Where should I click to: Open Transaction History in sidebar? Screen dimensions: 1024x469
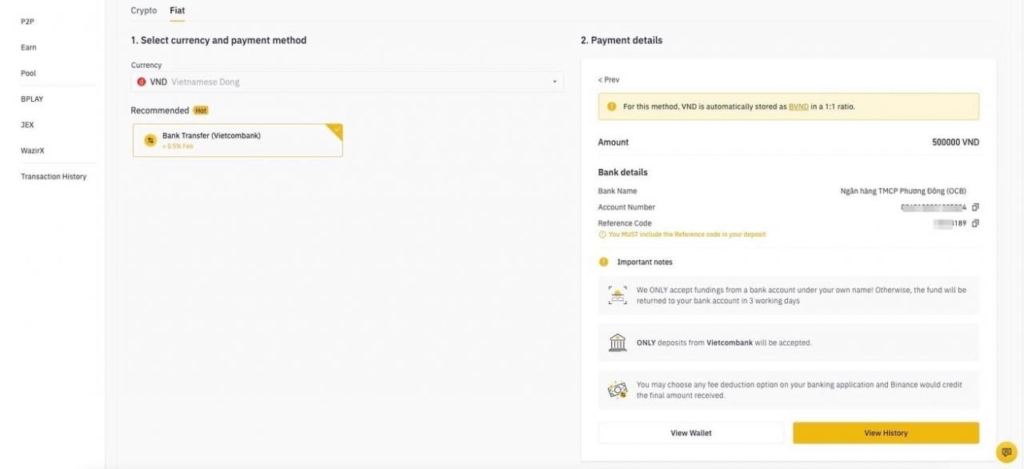54,177
